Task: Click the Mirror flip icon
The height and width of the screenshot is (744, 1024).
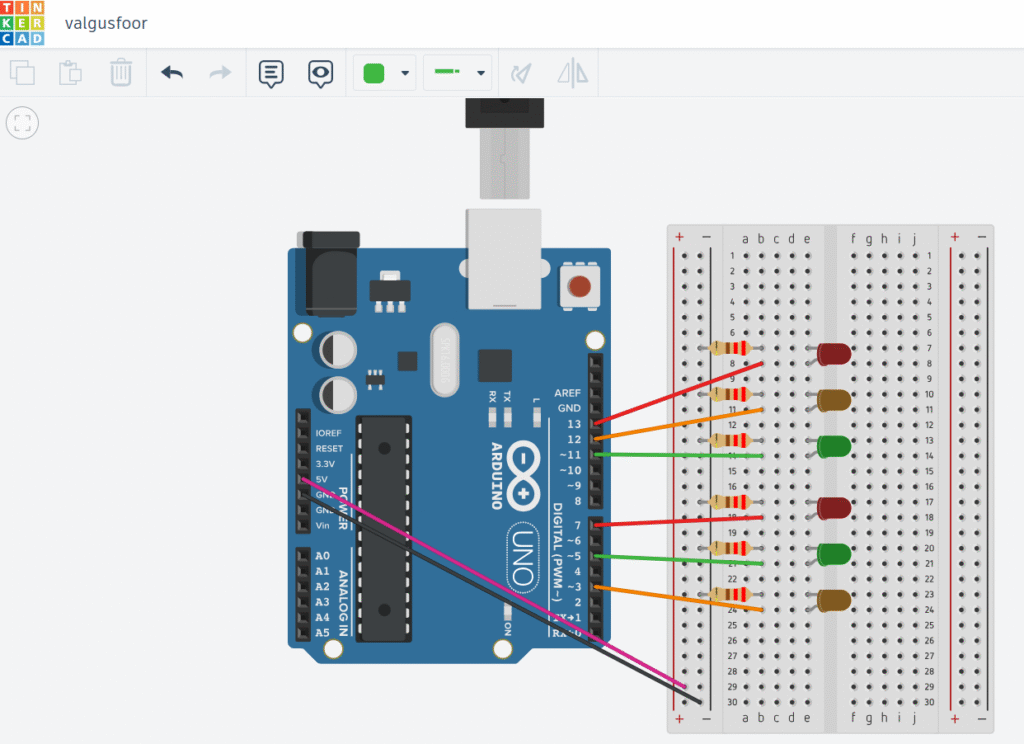Action: point(573,73)
